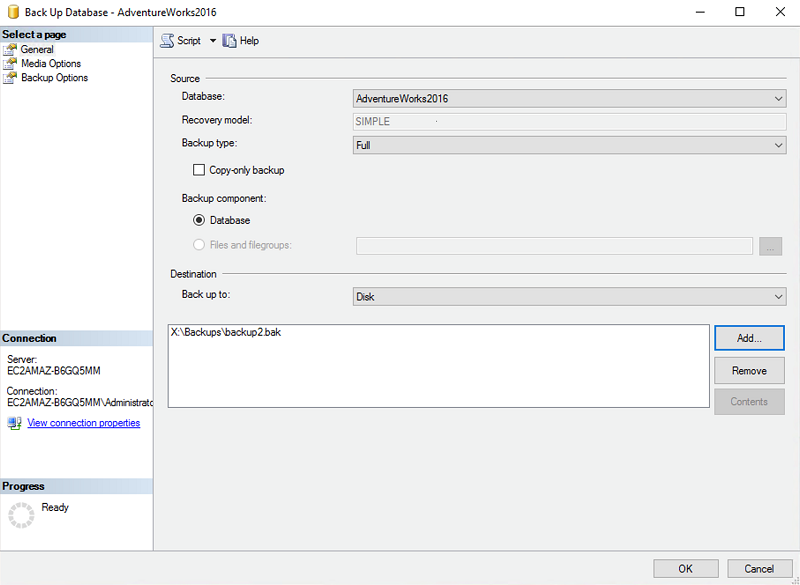Click the connection properties icon
This screenshot has width=800, height=585.
[x=14, y=423]
